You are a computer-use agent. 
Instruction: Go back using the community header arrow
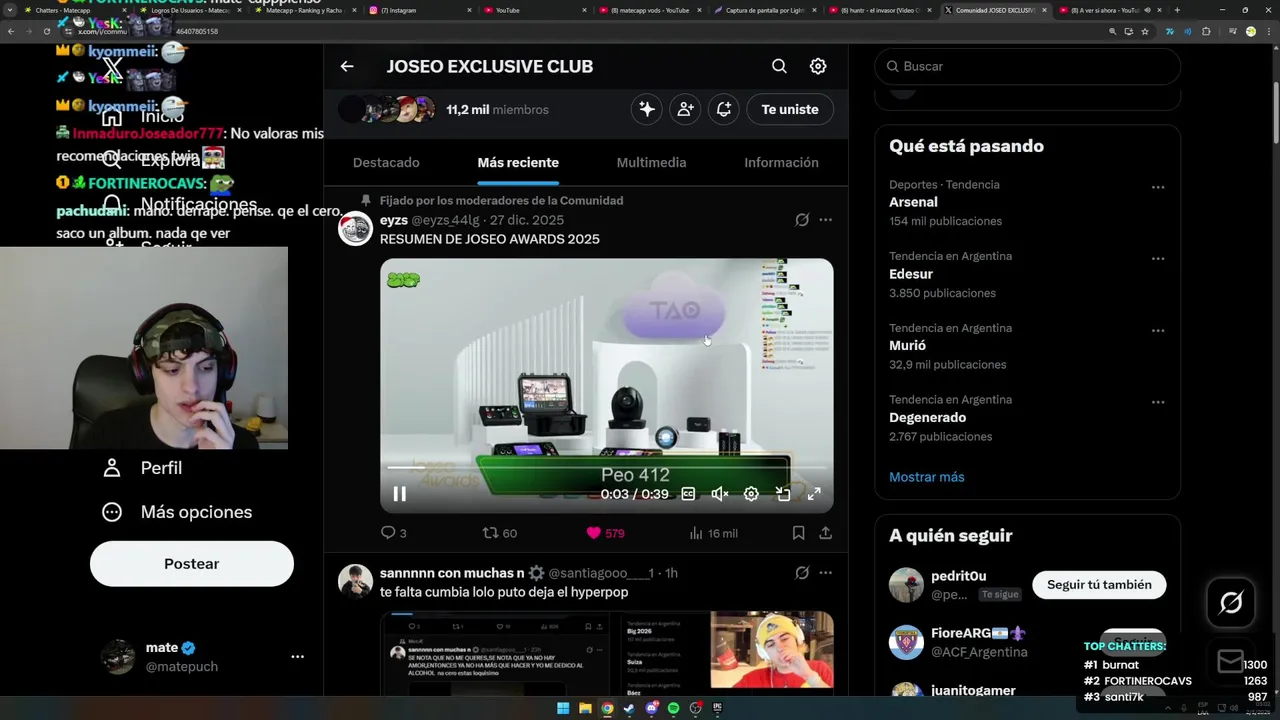click(x=347, y=66)
